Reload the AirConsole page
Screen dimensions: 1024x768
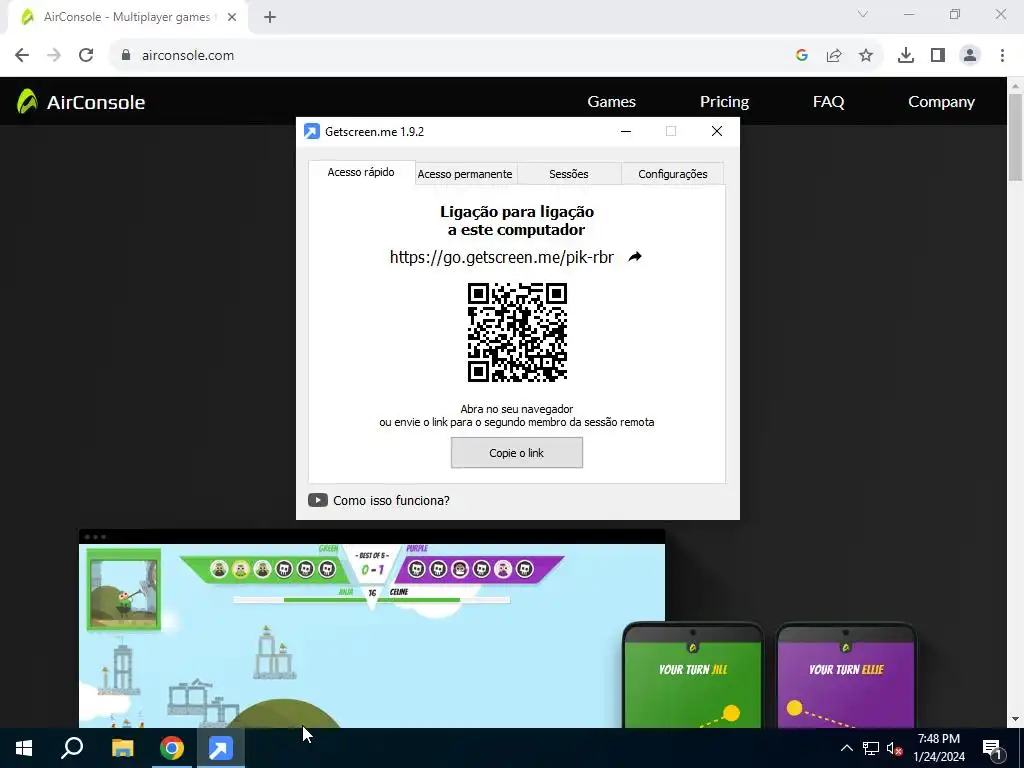tap(86, 55)
